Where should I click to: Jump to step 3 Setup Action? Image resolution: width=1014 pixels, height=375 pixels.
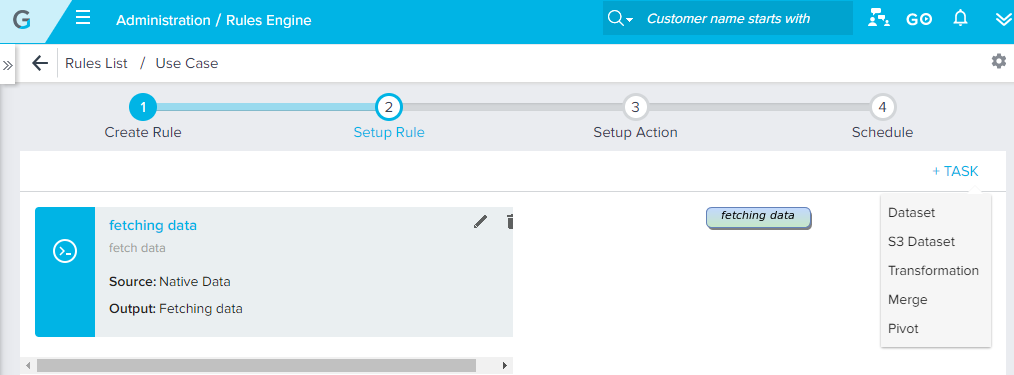point(635,107)
